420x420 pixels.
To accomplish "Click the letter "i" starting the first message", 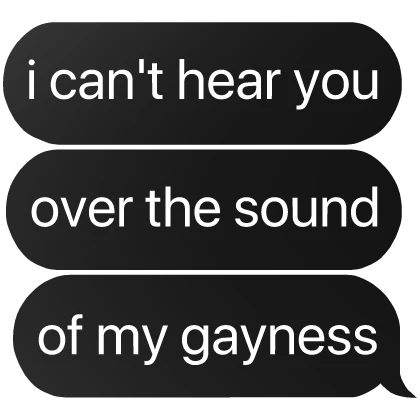I will 31,80.
